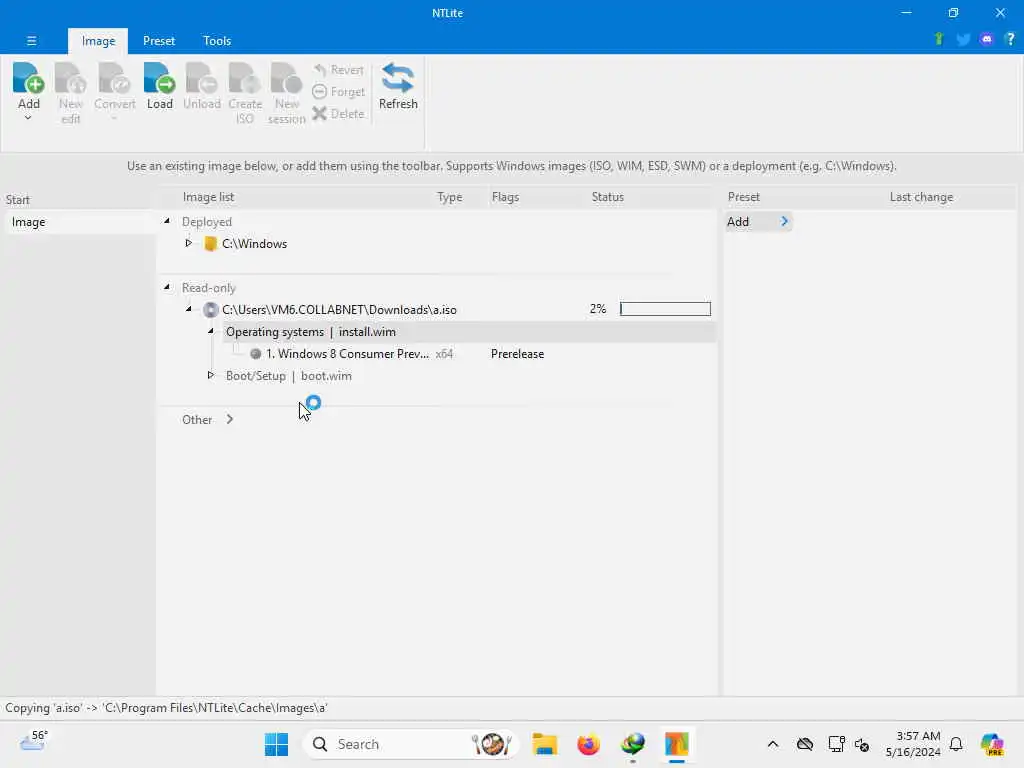Load the selected image
The width and height of the screenshot is (1024, 768).
159,86
